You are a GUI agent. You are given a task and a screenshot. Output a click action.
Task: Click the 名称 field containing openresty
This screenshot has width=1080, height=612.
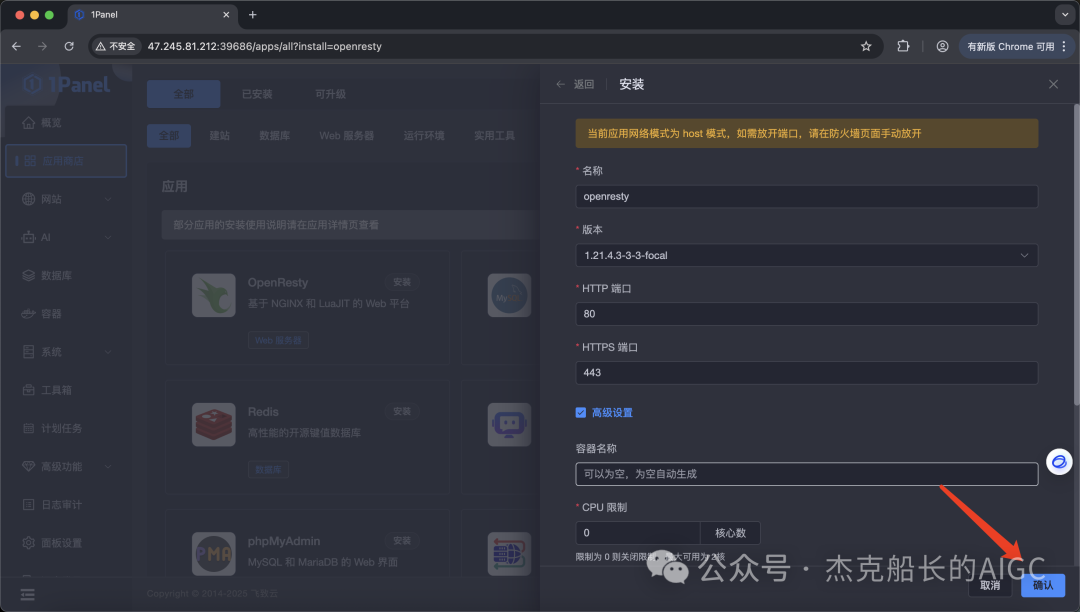click(x=807, y=196)
